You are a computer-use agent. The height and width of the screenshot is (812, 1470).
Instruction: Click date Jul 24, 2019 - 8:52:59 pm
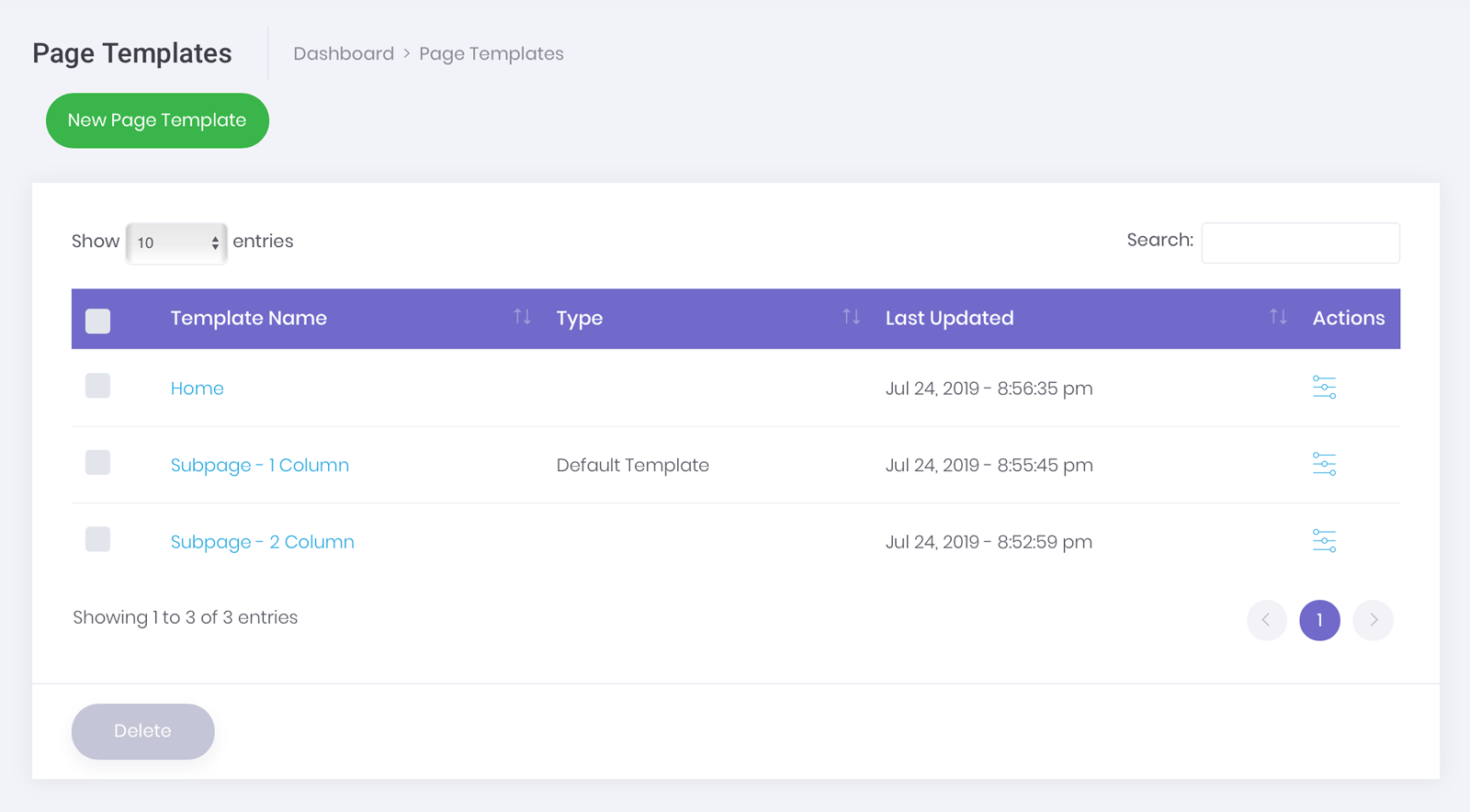(989, 542)
